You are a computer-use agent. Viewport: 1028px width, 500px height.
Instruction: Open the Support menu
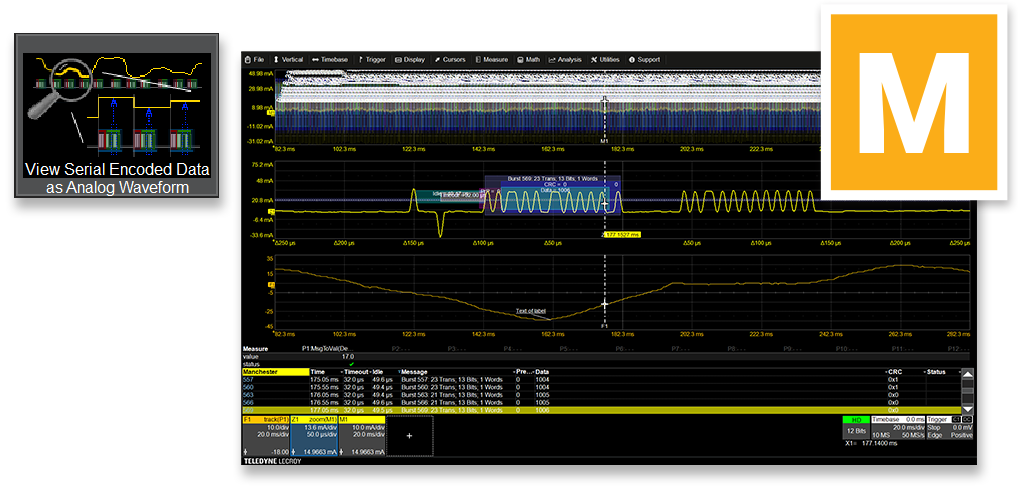[644, 60]
